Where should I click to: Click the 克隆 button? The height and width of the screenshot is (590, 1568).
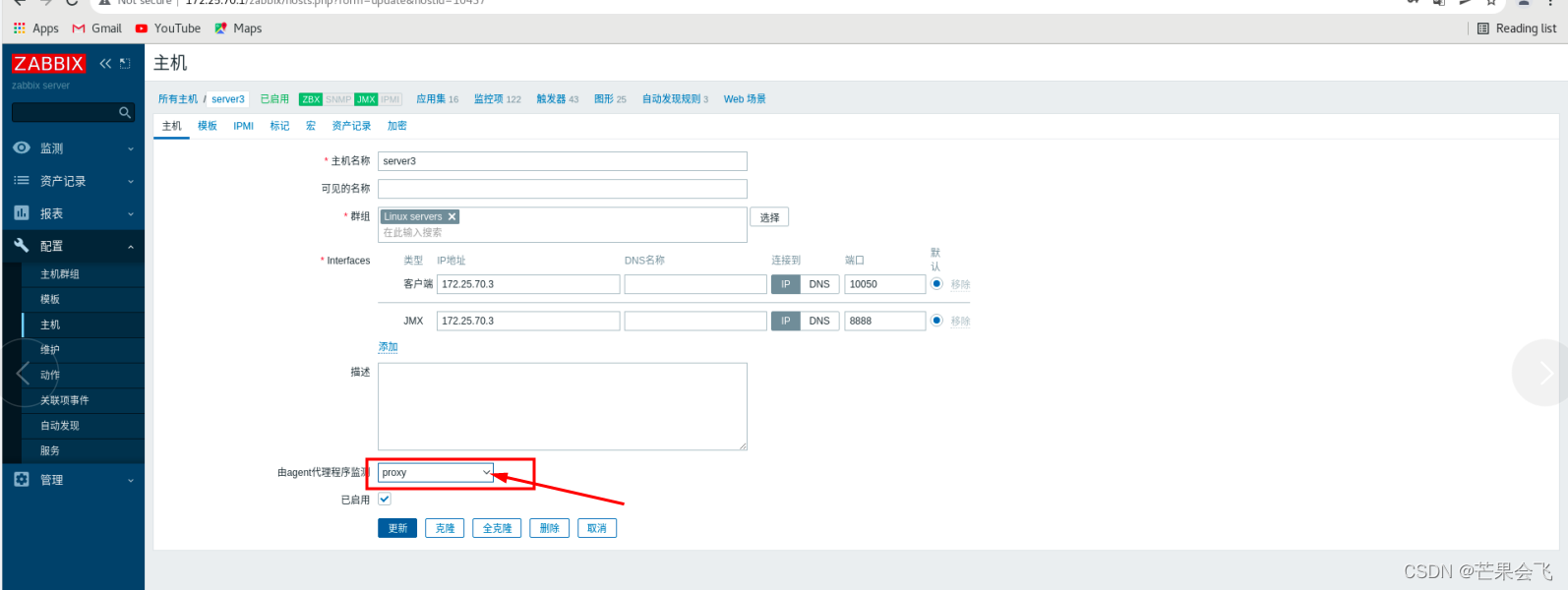point(445,528)
